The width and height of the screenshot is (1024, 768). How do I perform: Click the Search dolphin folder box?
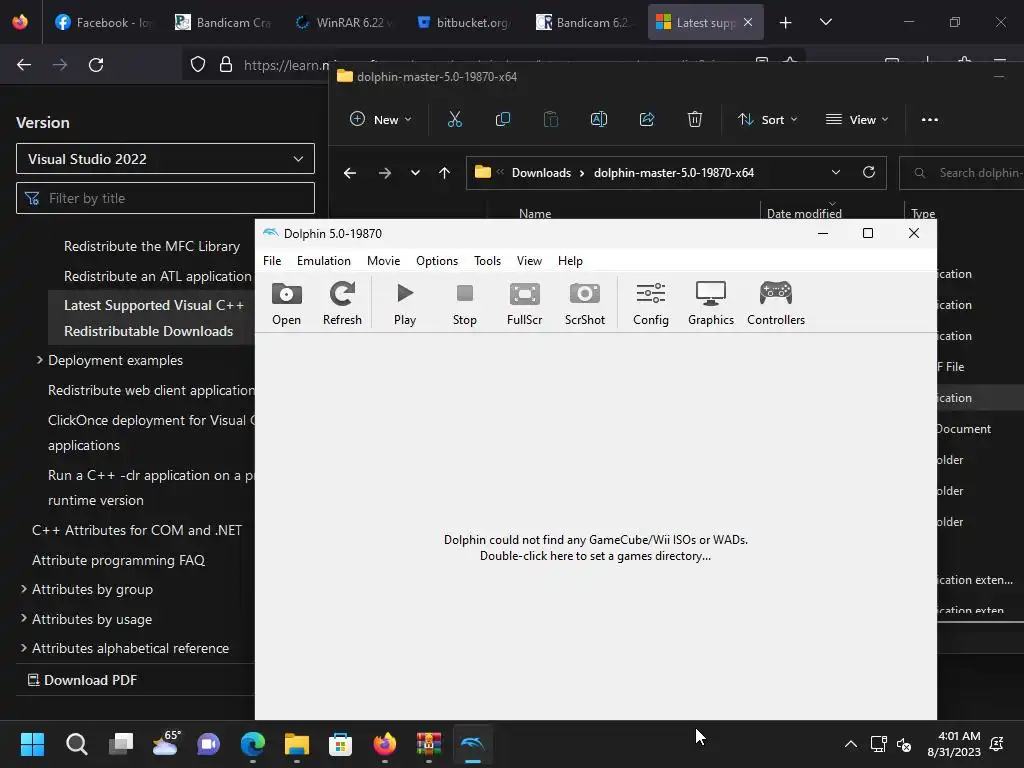(961, 173)
